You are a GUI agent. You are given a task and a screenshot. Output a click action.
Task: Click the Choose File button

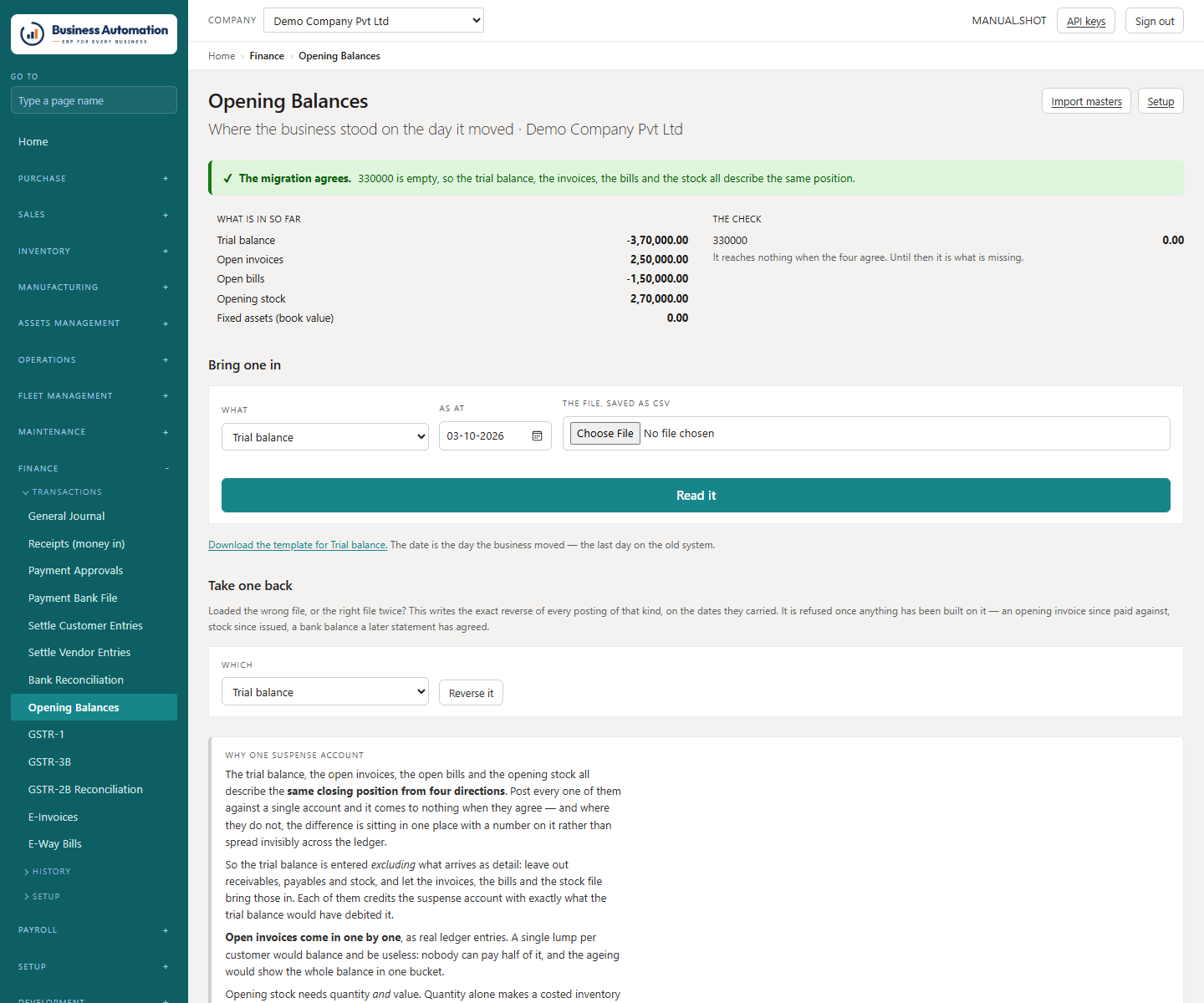pos(605,433)
